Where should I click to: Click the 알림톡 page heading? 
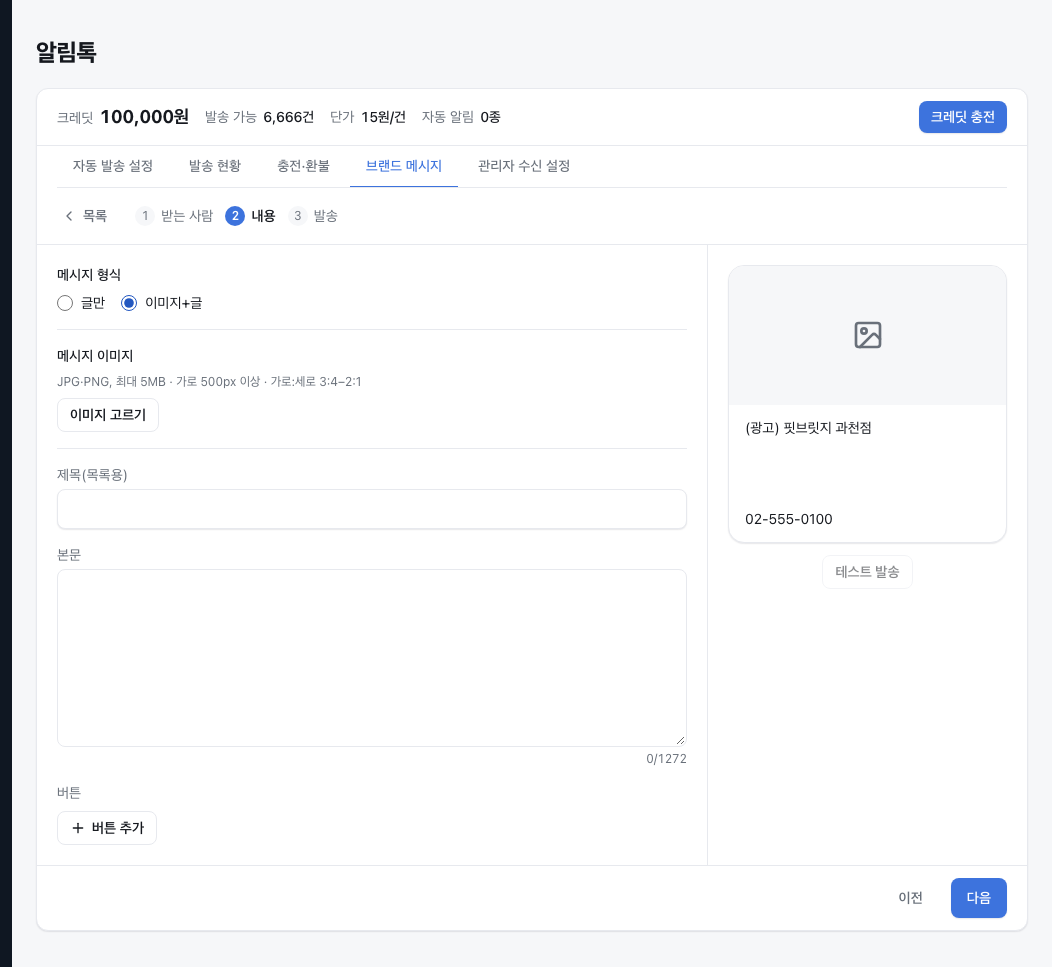(66, 52)
